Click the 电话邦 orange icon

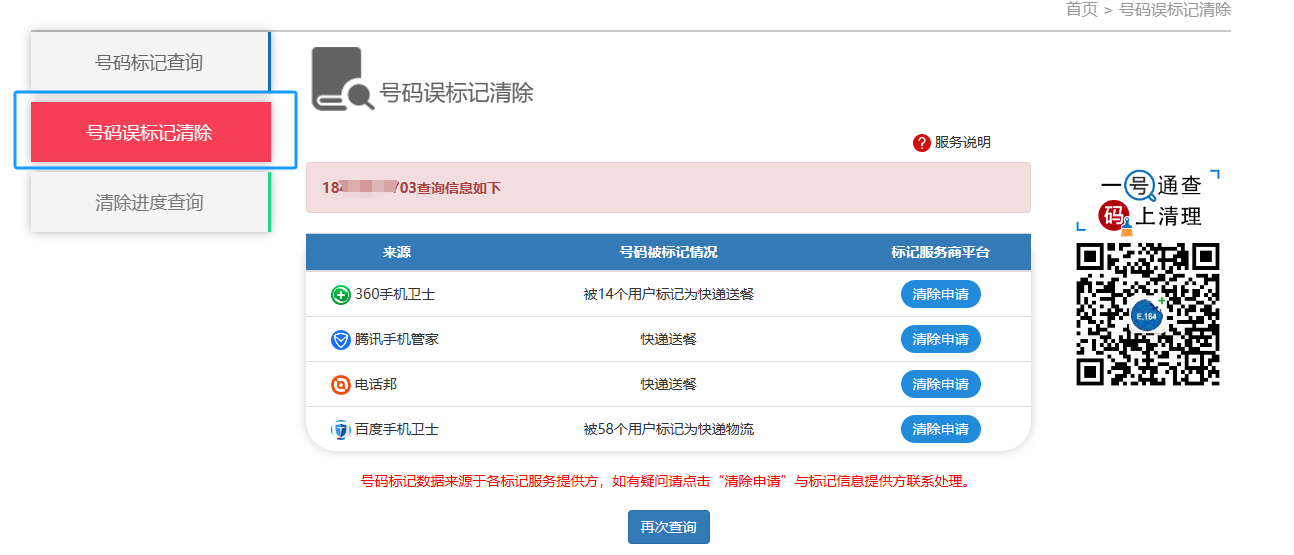click(x=341, y=385)
